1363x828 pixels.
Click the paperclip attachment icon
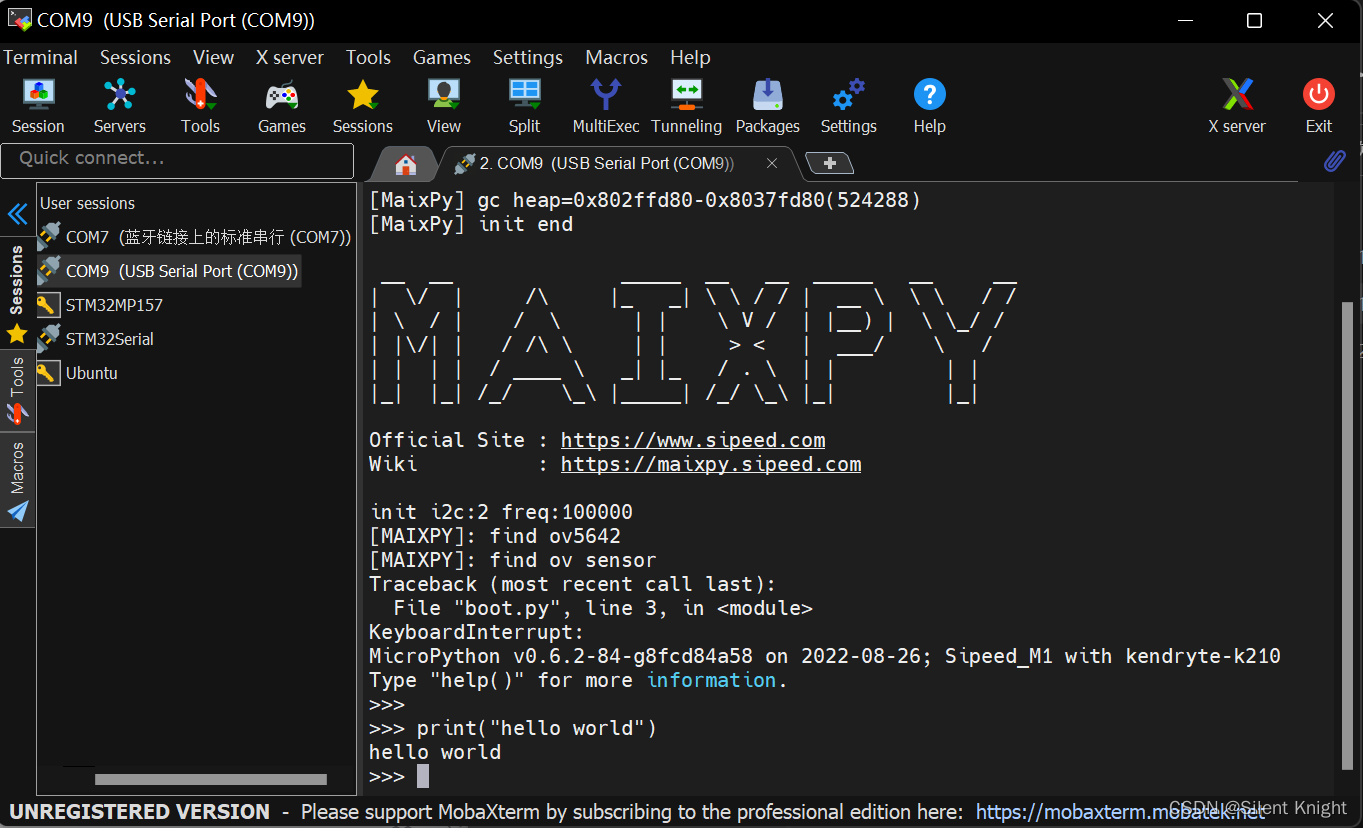tap(1334, 161)
